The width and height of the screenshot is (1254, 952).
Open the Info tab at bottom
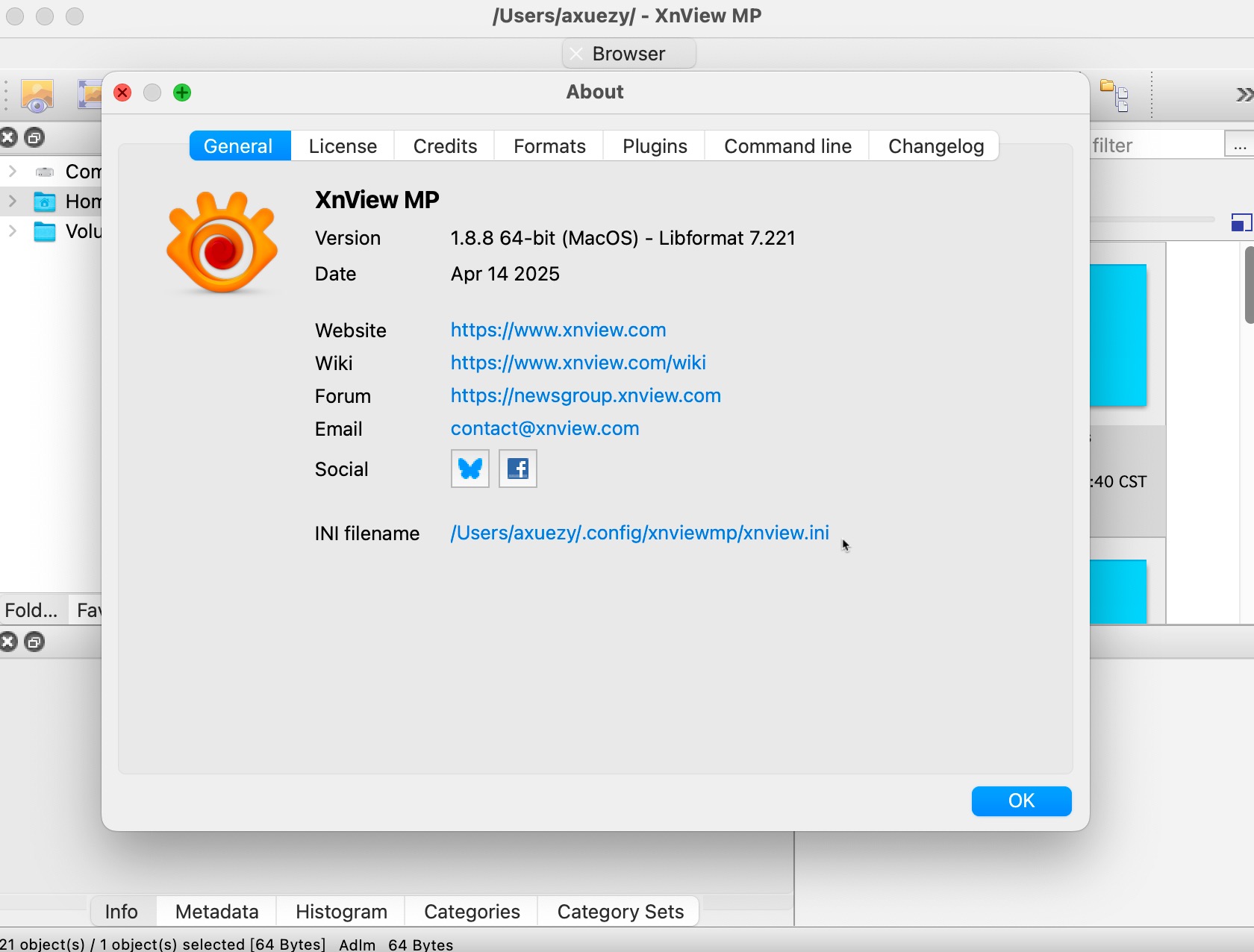(122, 912)
